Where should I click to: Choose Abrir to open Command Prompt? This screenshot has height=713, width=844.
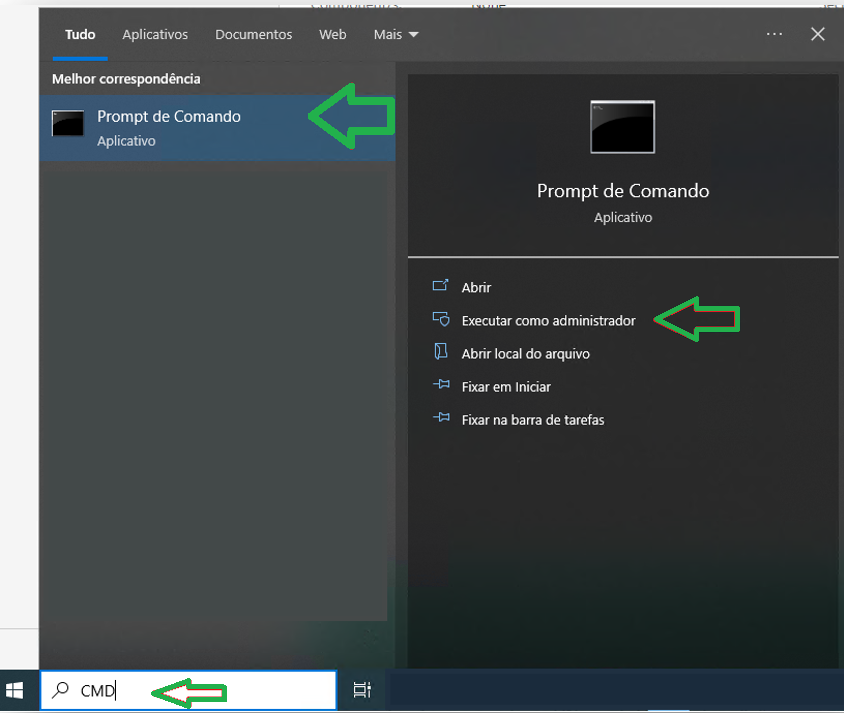pyautogui.click(x=476, y=288)
